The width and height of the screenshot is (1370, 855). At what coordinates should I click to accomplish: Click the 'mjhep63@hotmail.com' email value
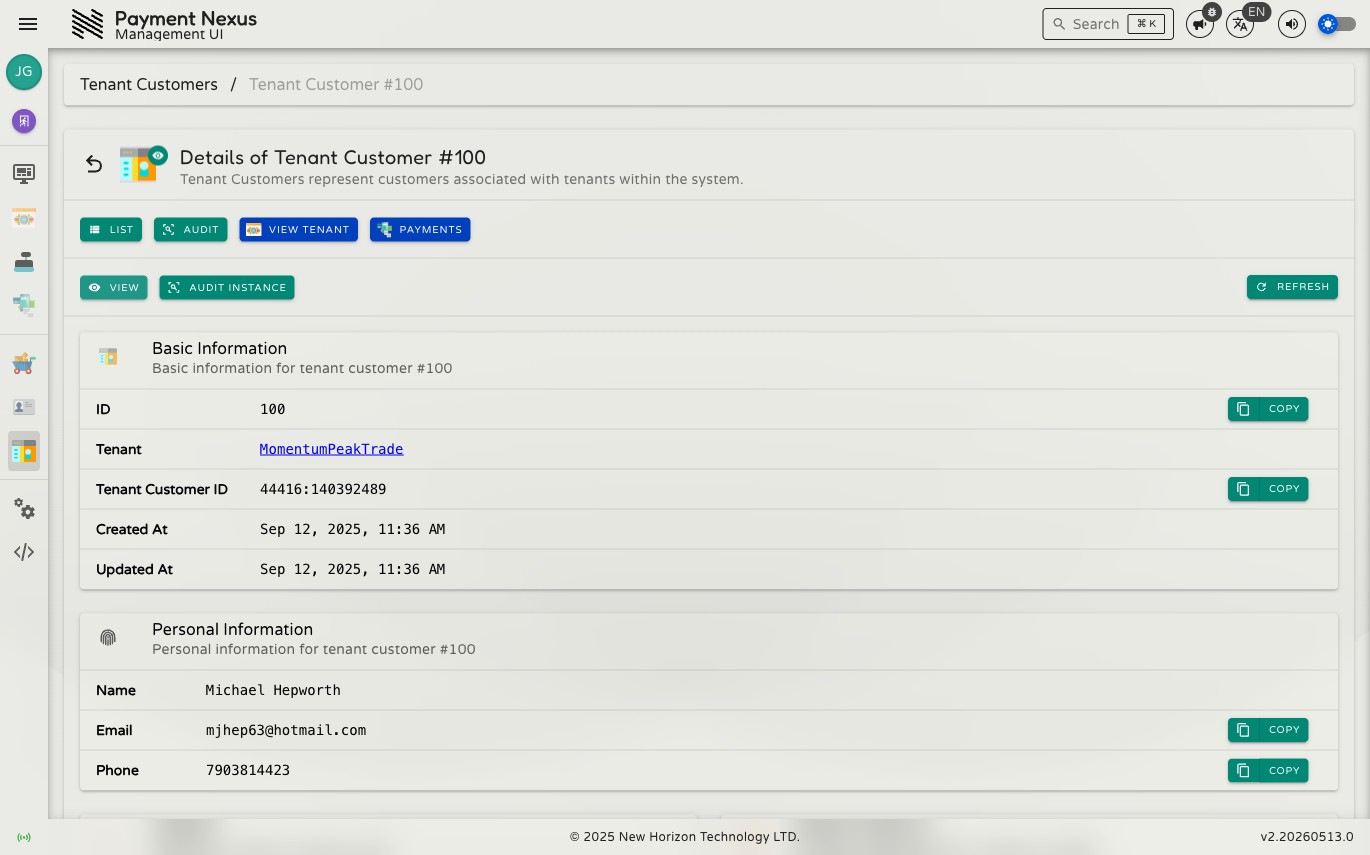click(x=286, y=730)
